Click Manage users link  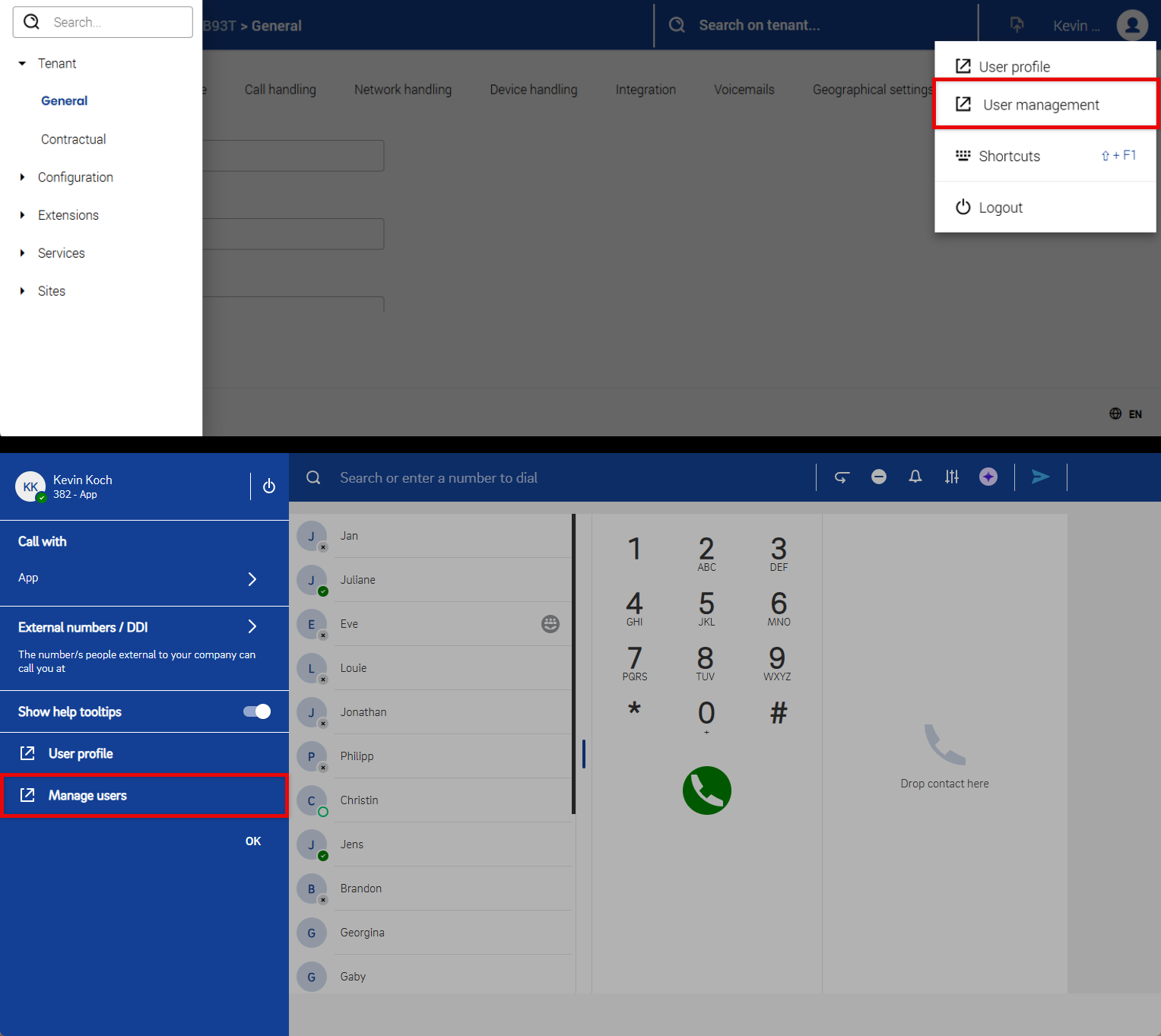click(x=87, y=795)
